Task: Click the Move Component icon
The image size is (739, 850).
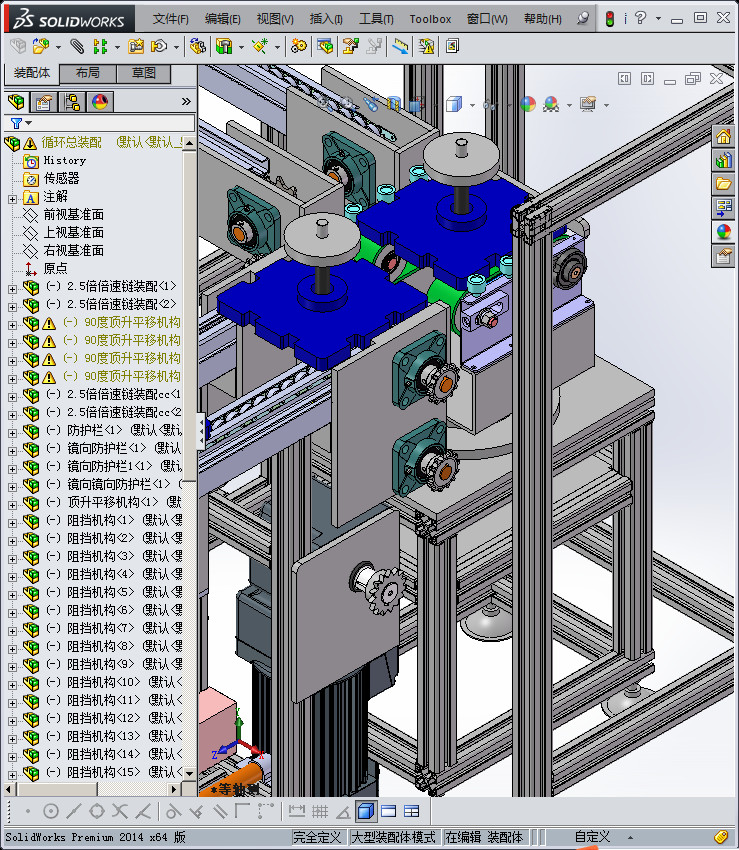Action: click(159, 47)
